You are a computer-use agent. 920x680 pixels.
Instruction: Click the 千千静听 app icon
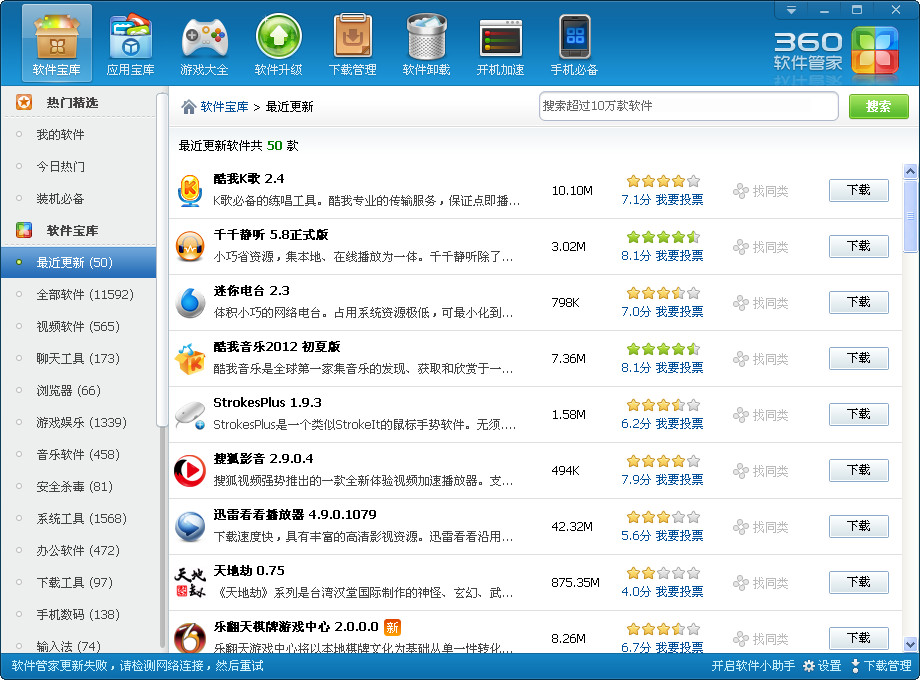tap(190, 246)
